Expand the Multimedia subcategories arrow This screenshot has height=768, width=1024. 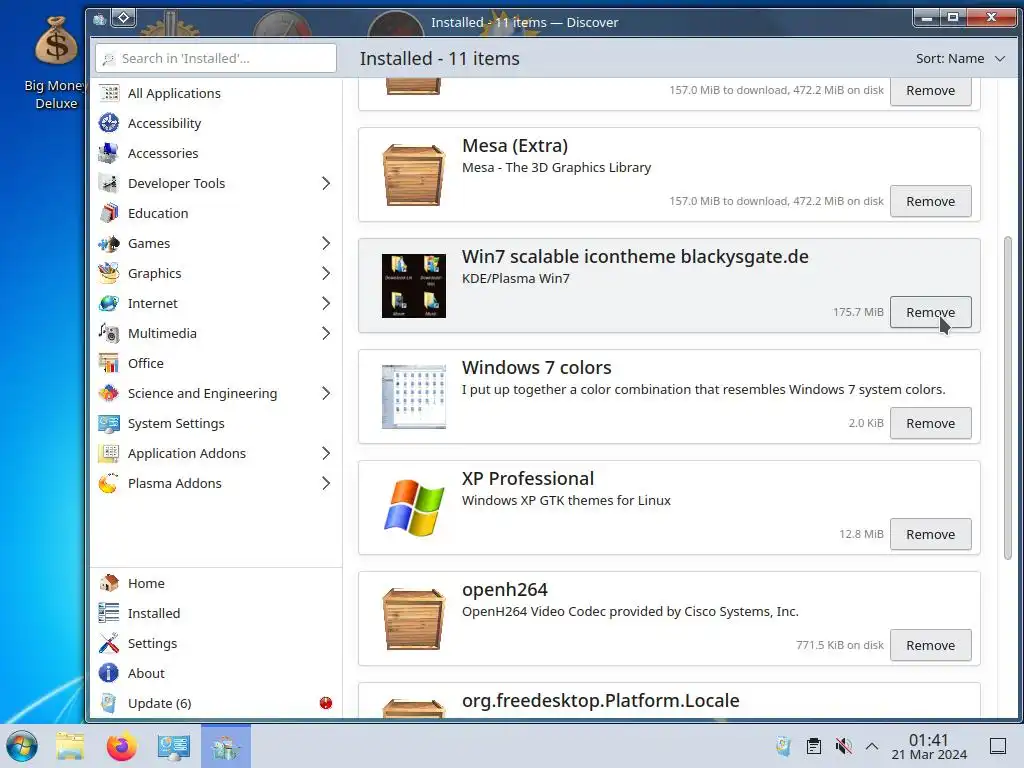pos(326,334)
